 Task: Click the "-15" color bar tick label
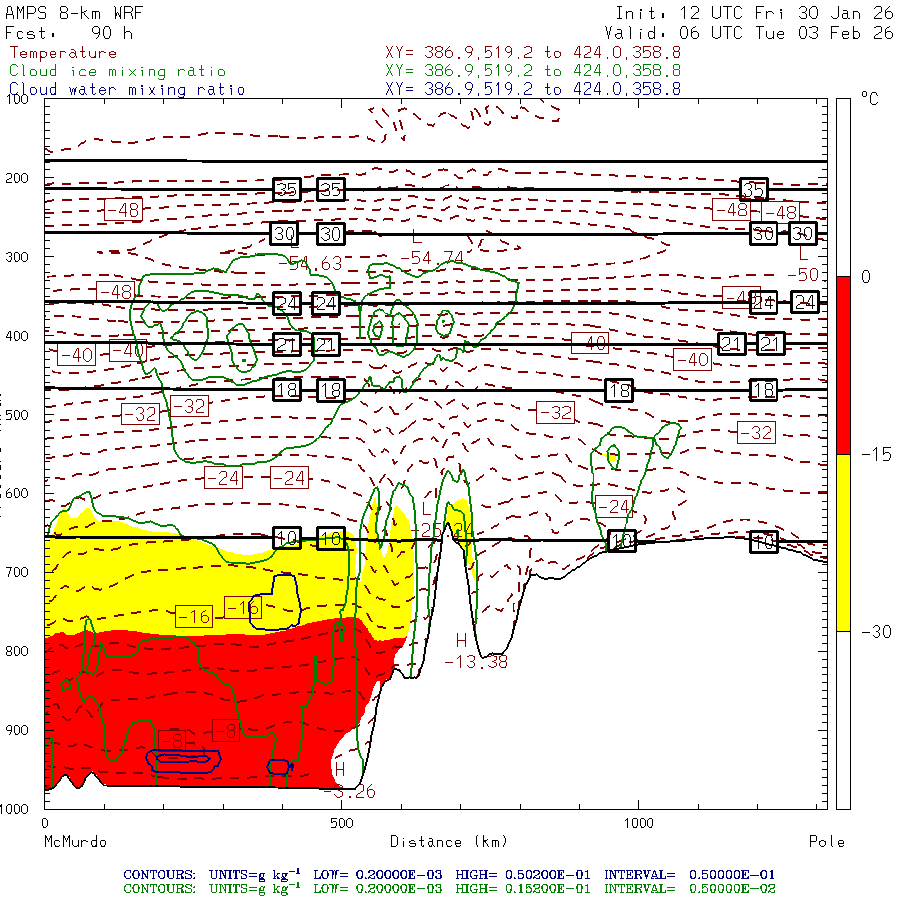click(876, 455)
